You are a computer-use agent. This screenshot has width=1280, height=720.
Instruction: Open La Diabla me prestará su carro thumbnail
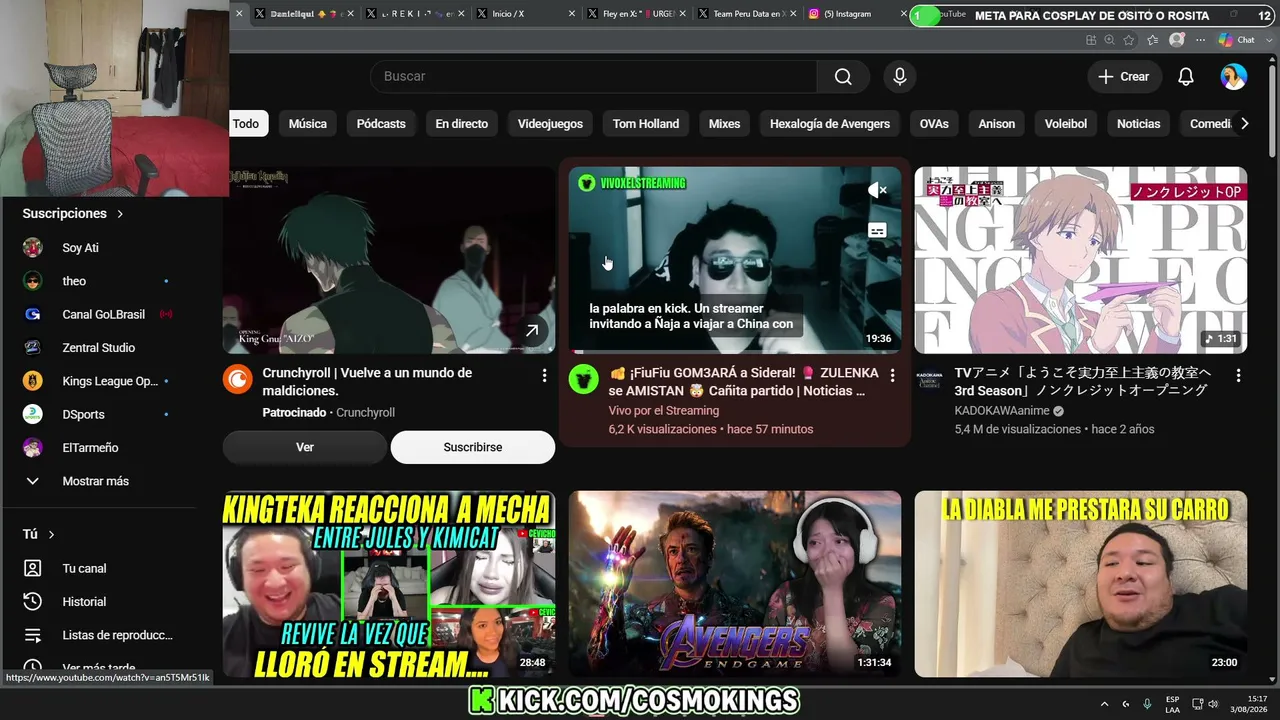[1081, 584]
